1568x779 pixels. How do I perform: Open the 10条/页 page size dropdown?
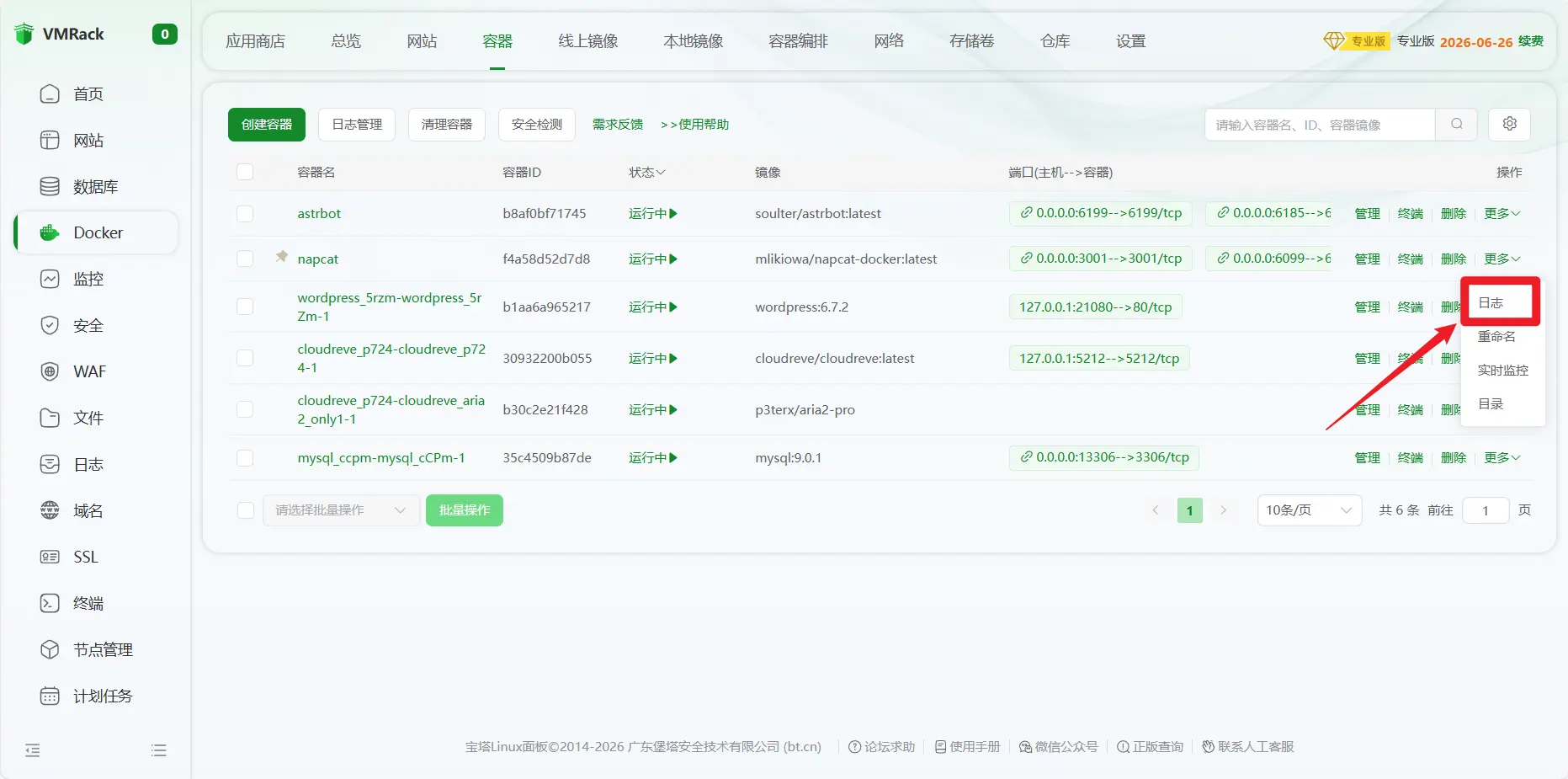(1309, 510)
